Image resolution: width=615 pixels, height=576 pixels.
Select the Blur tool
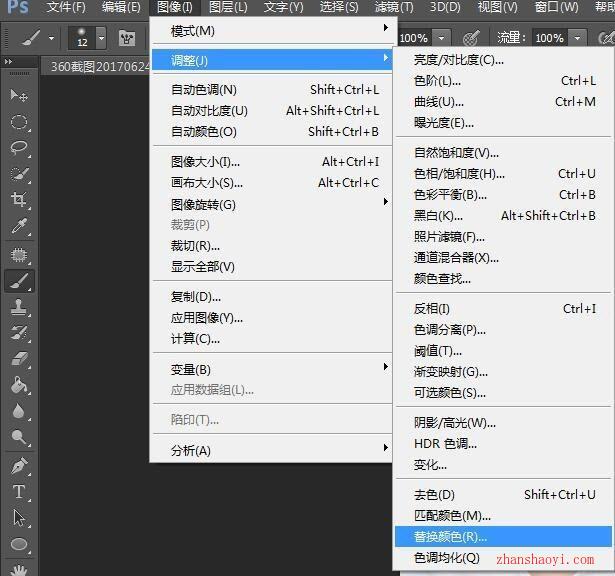[x=19, y=411]
